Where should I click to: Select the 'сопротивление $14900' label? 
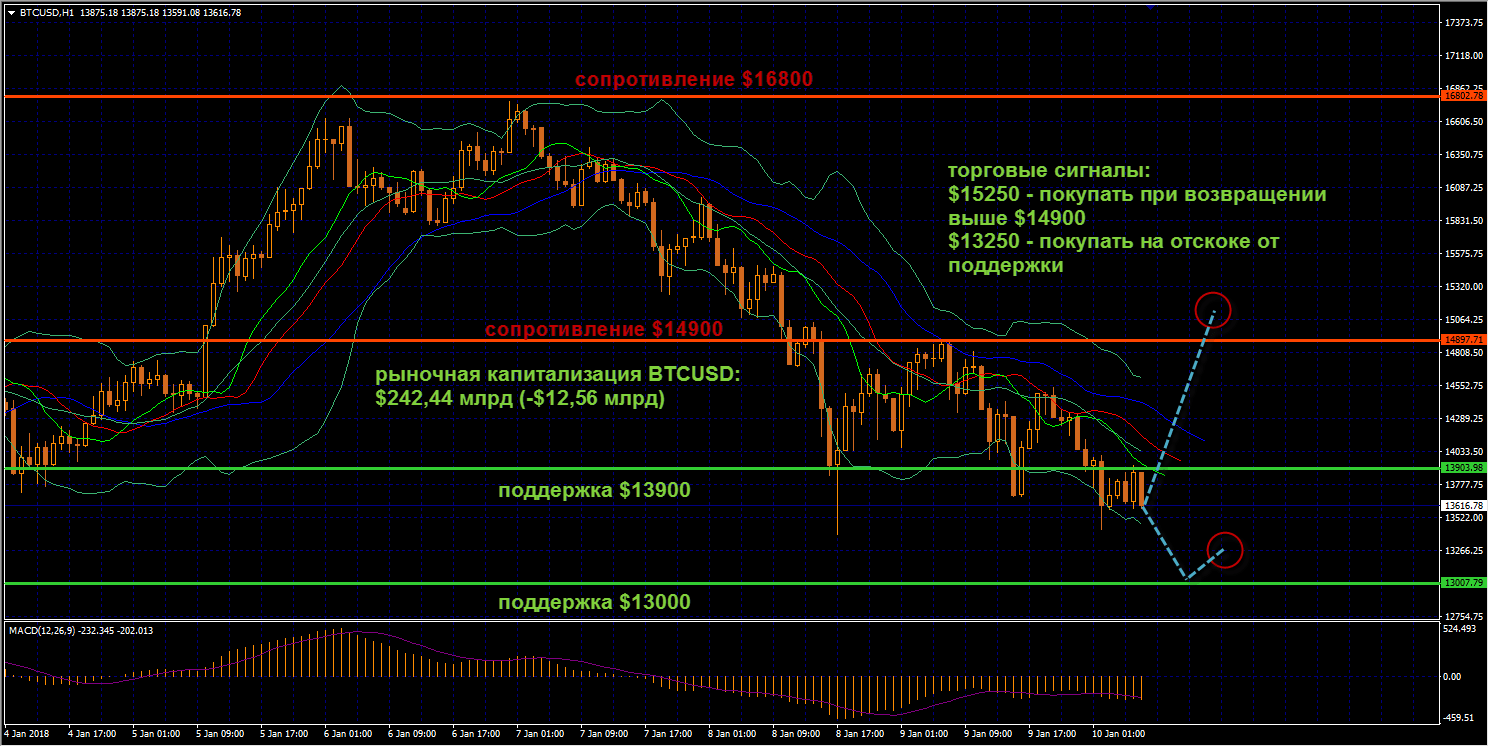click(603, 329)
